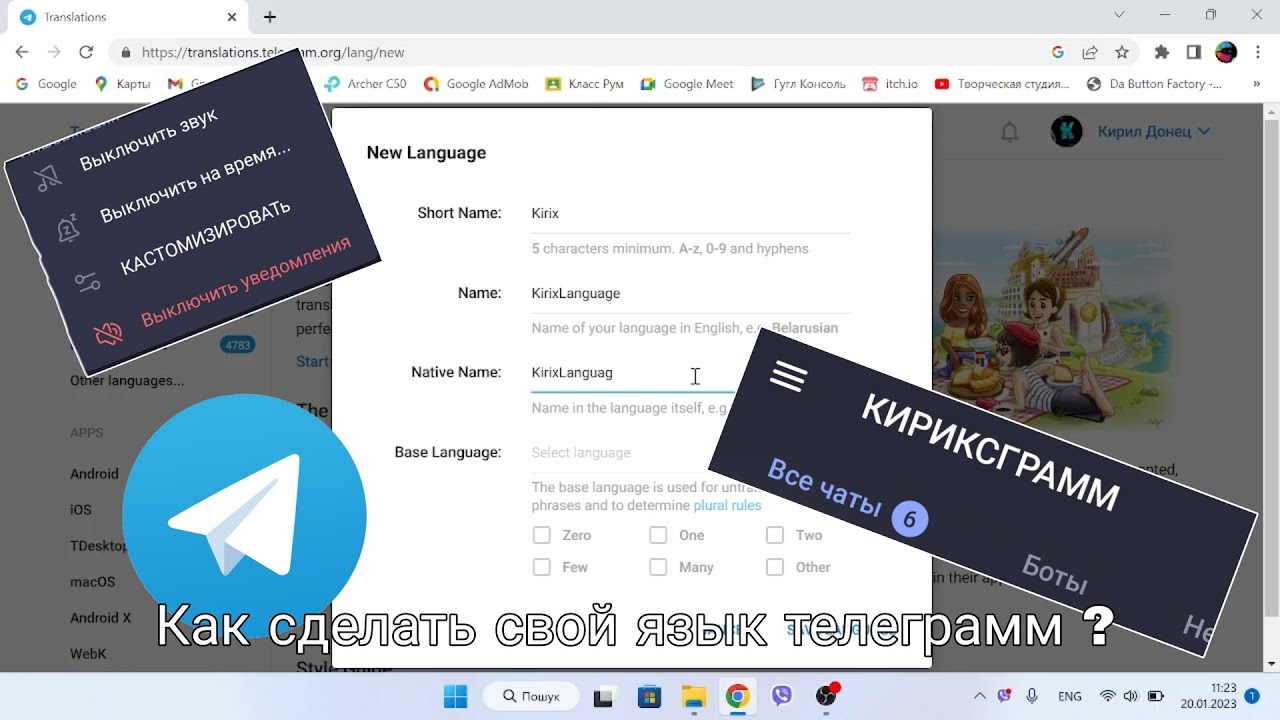Viewport: 1280px width, 720px height.
Task: Bookmark this page with the star icon
Action: pos(1122,52)
